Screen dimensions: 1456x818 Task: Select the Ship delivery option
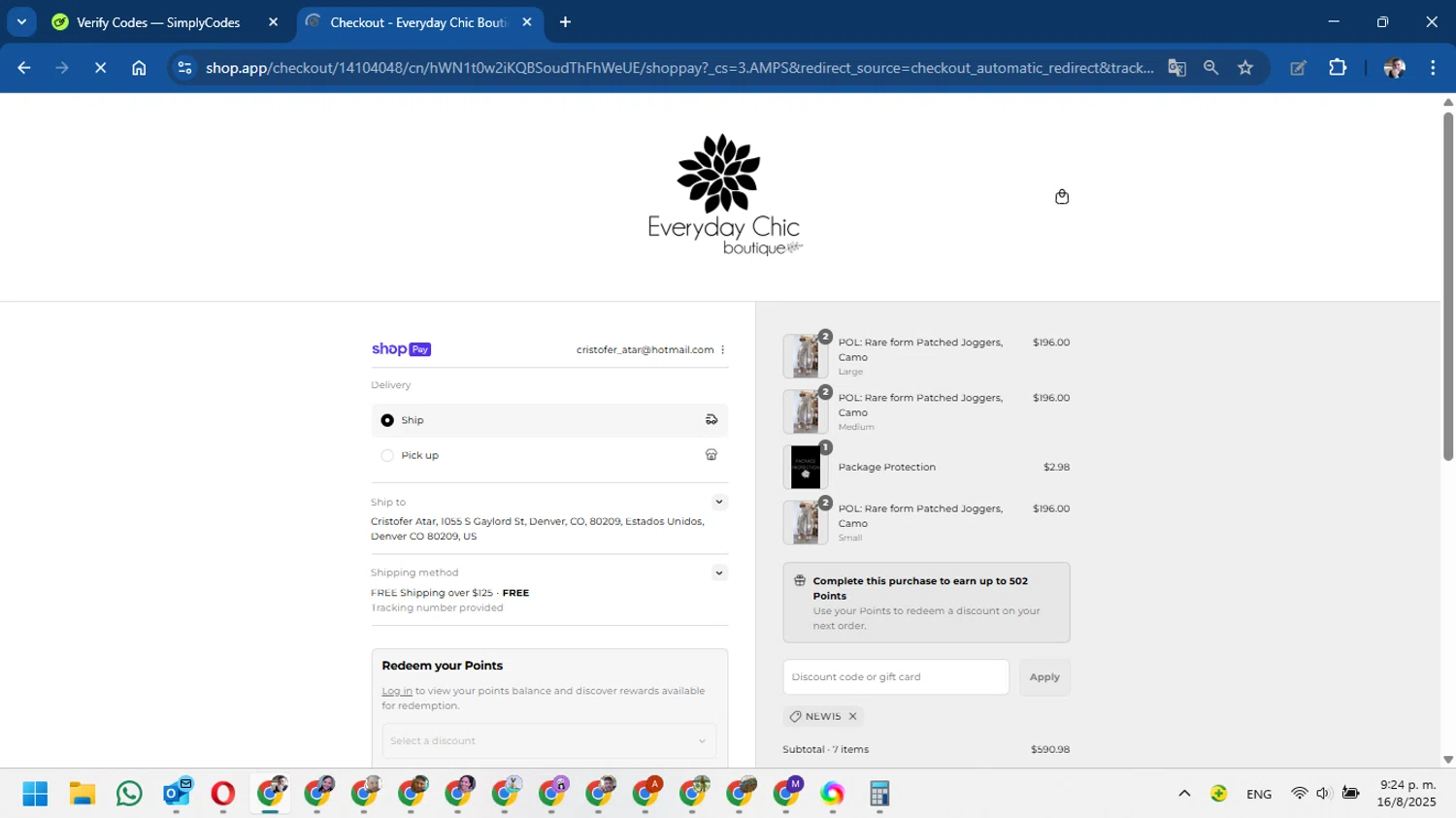[x=549, y=420]
